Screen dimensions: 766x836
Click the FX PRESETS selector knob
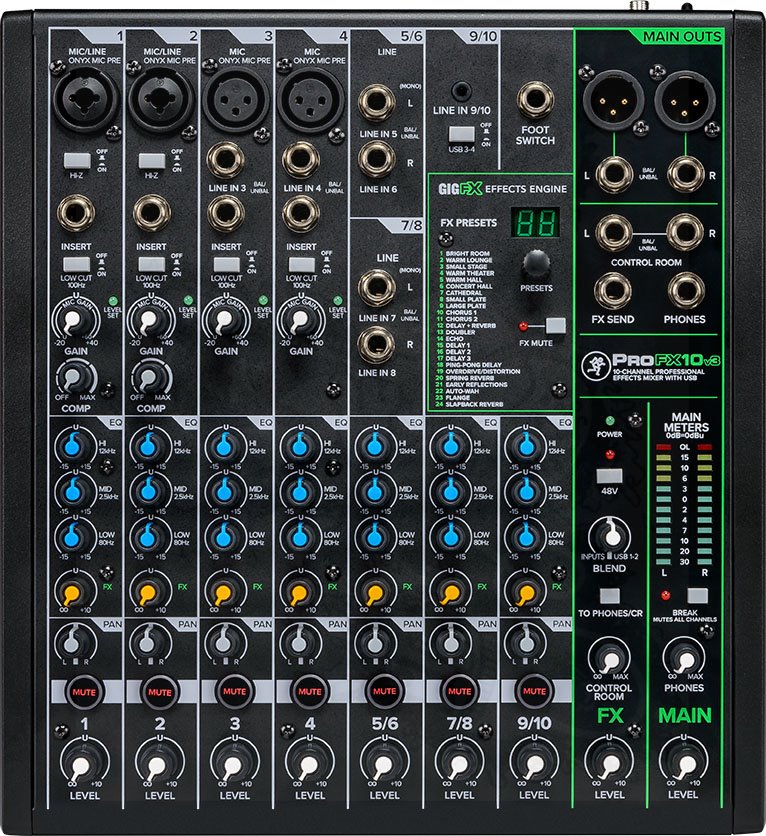[537, 263]
